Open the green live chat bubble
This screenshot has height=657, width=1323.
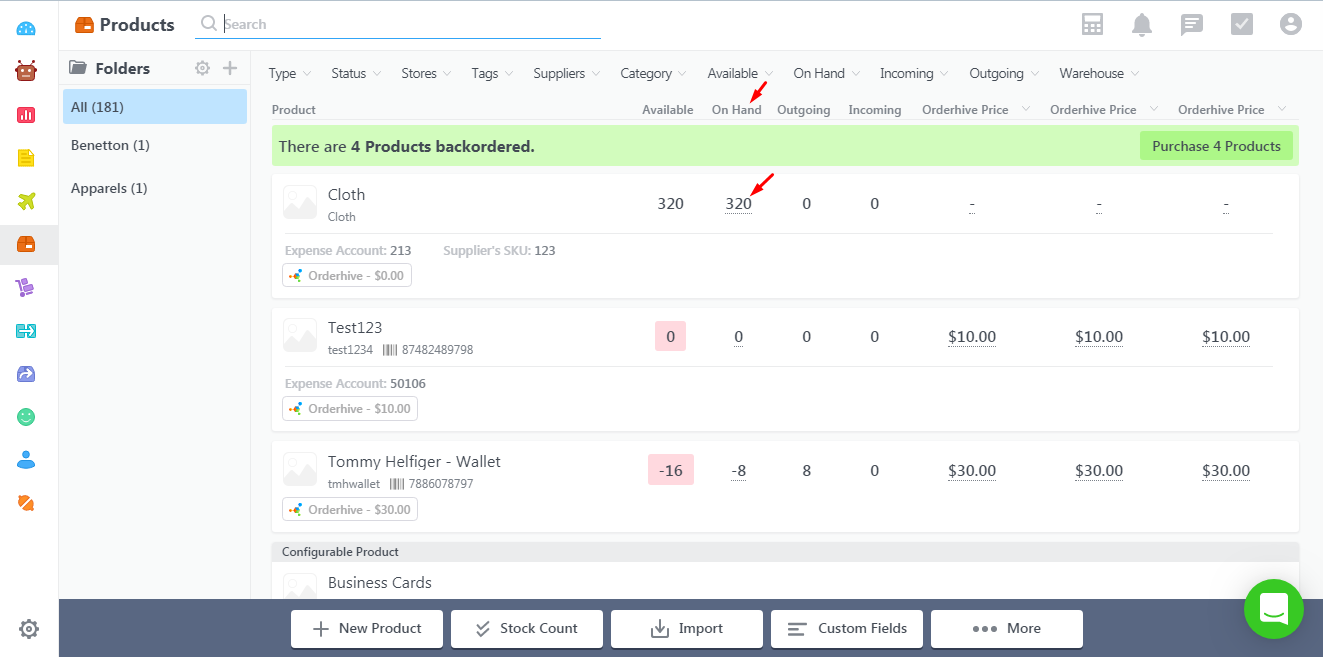pos(1274,609)
